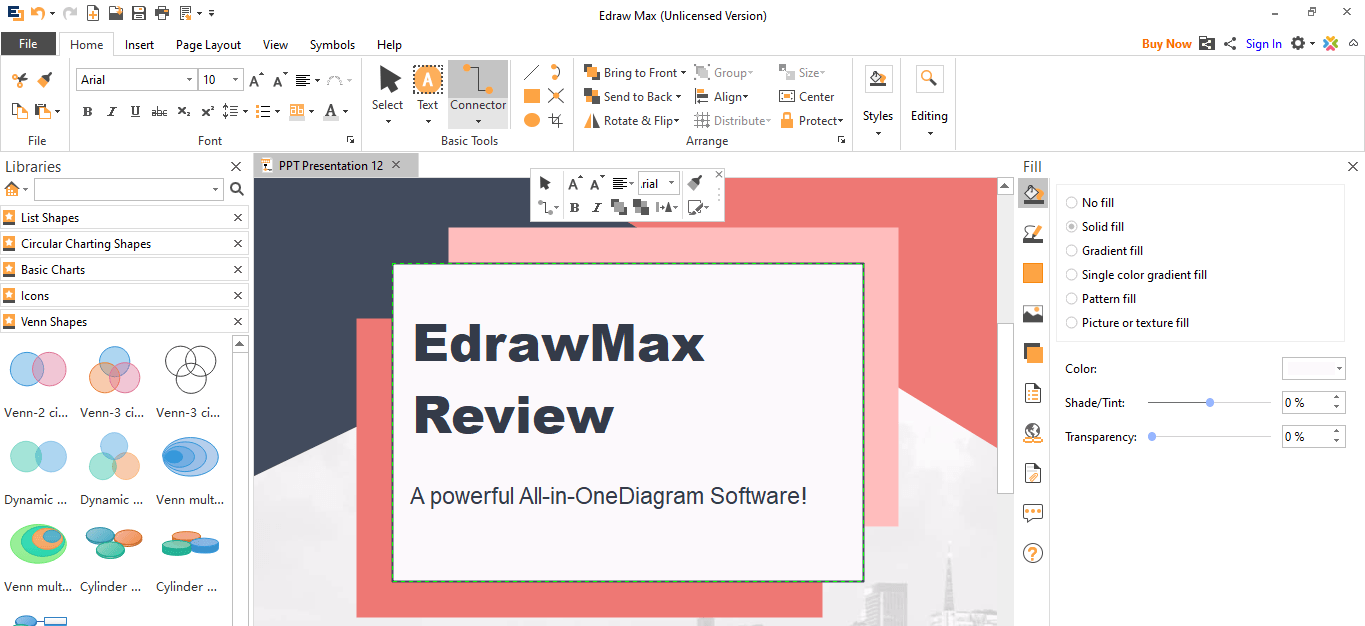This screenshot has height=626, width=1365.
Task: Click the Cut scissors icon
Action: coord(19,80)
